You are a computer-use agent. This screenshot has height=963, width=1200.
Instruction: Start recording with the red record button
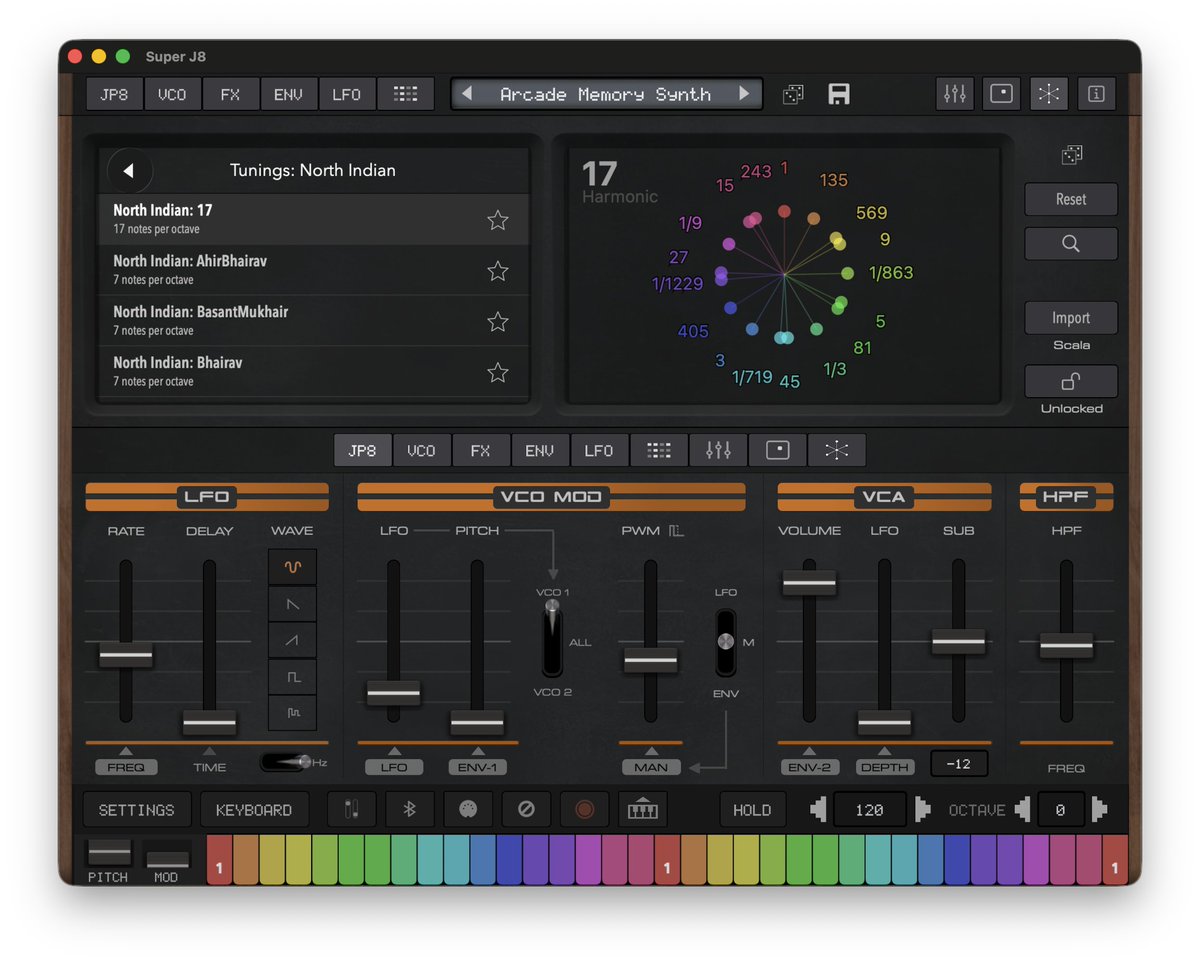coord(584,810)
